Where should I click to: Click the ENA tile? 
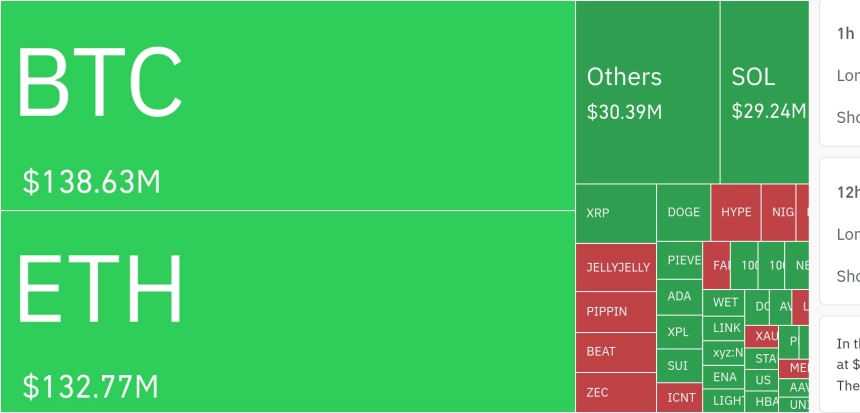(725, 377)
